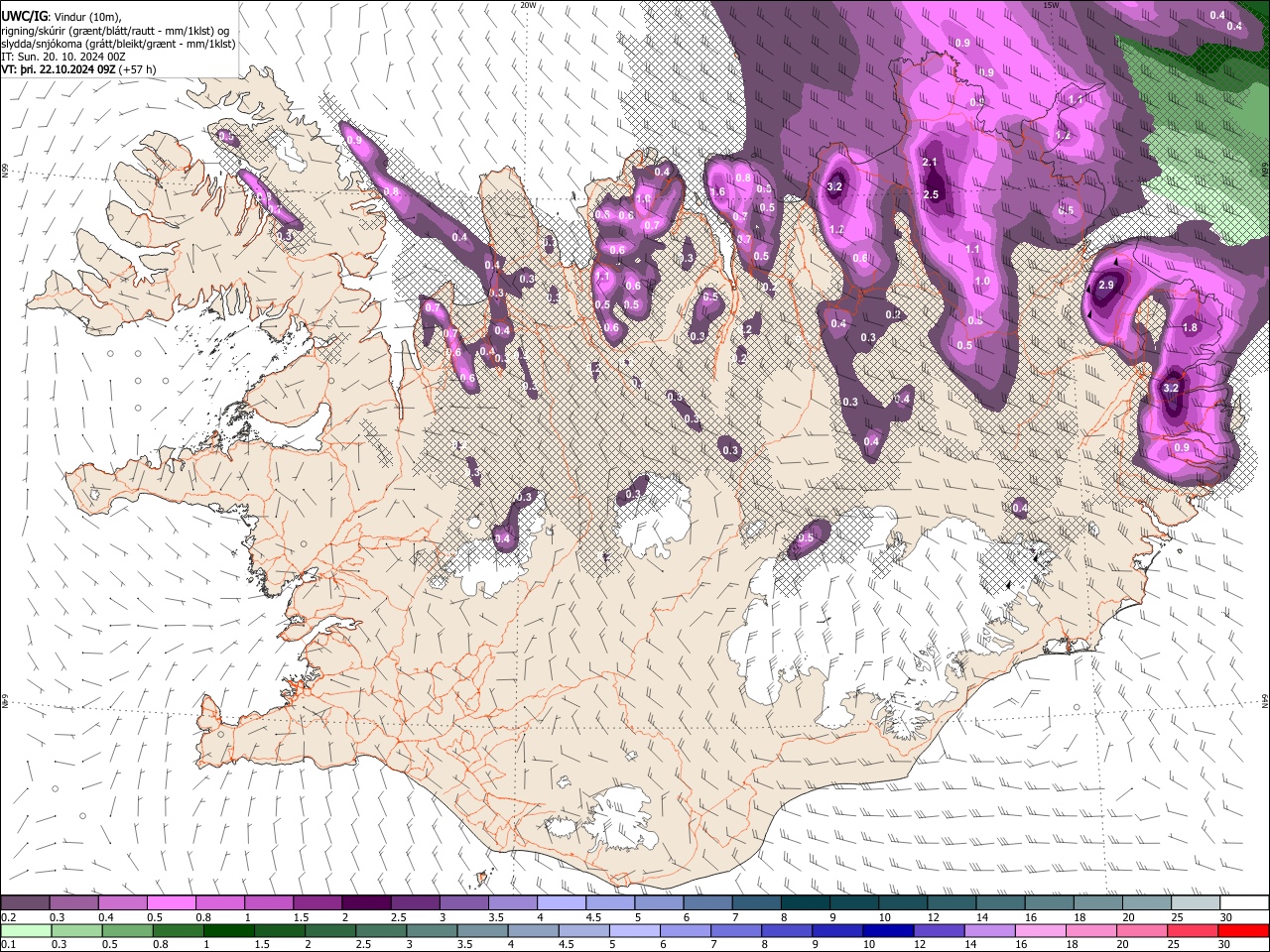Select deep blue rain swatch between 10 and 12
This screenshot has width=1270, height=952.
[888, 930]
